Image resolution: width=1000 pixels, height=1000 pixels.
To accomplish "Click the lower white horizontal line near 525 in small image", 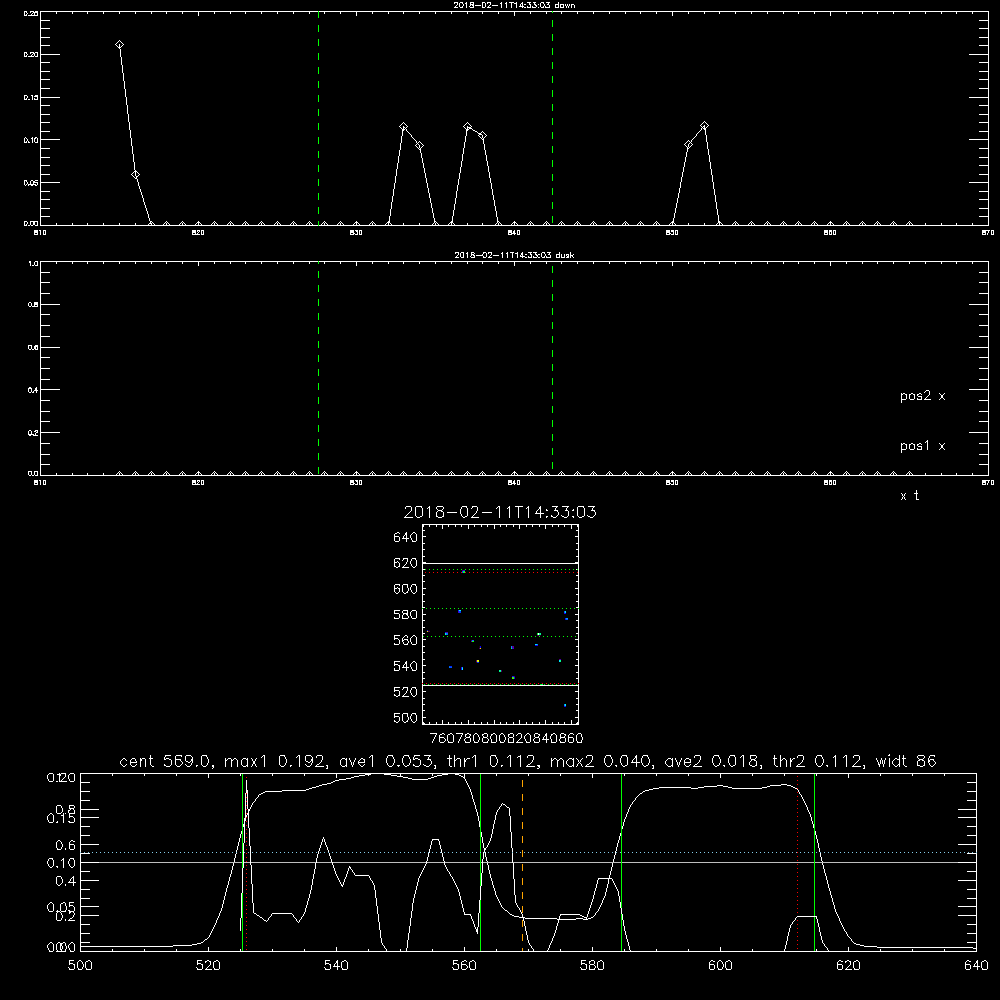I will coord(500,685).
